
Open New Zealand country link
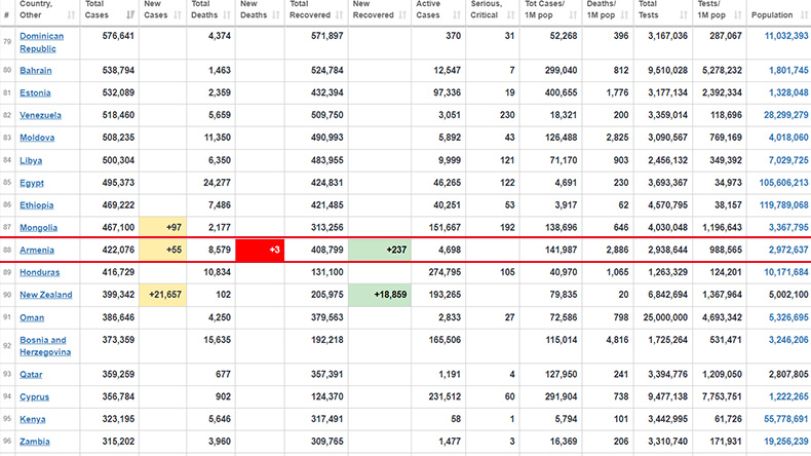pyautogui.click(x=46, y=295)
